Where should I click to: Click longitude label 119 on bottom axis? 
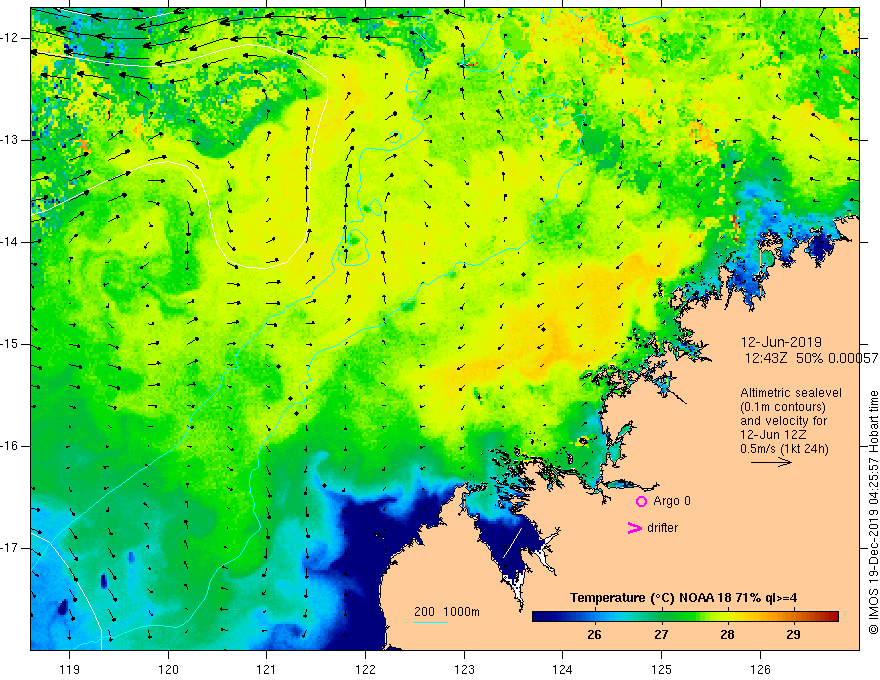pyautogui.click(x=69, y=669)
